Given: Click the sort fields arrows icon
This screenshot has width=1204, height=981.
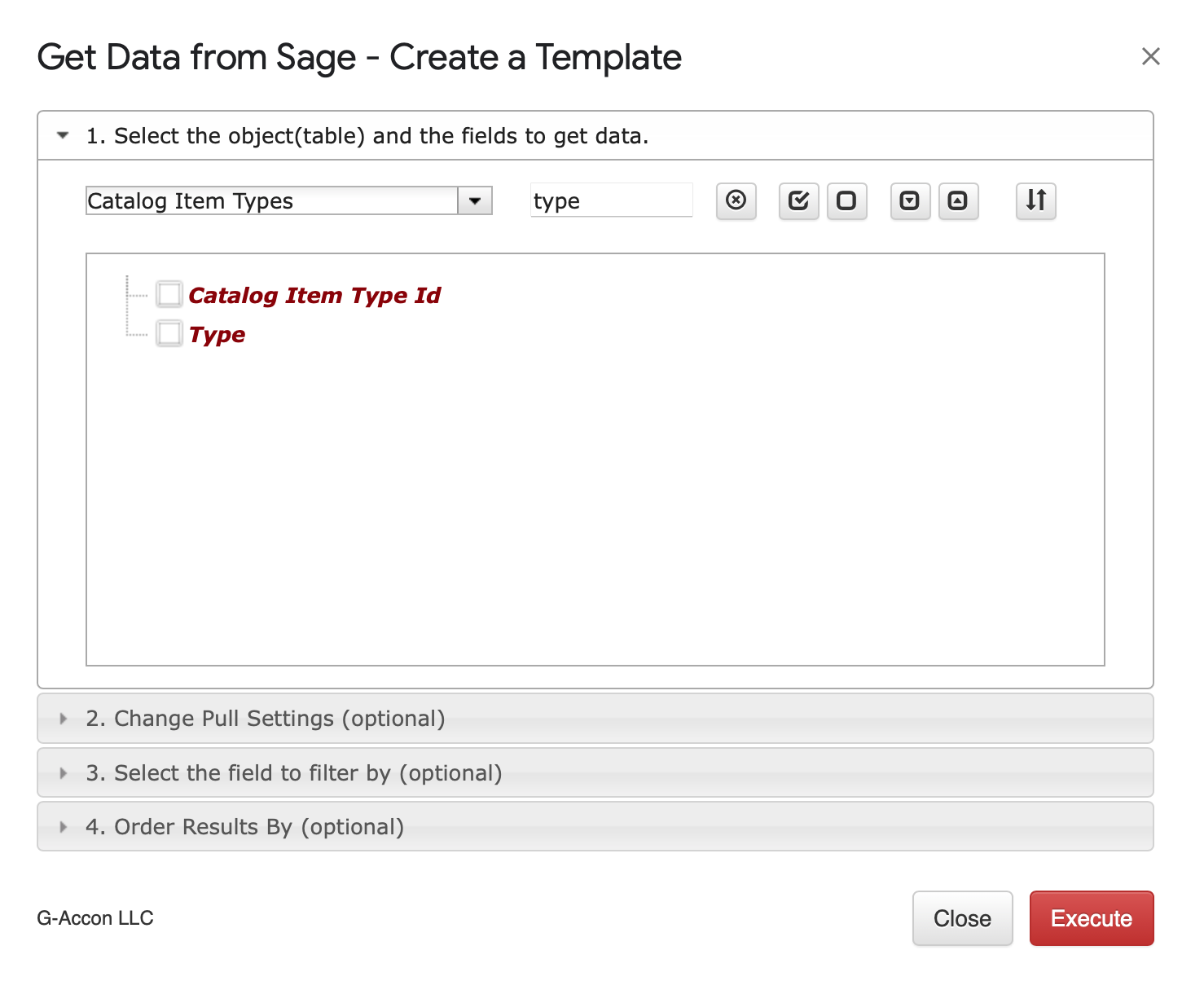Looking at the screenshot, I should click(1035, 200).
